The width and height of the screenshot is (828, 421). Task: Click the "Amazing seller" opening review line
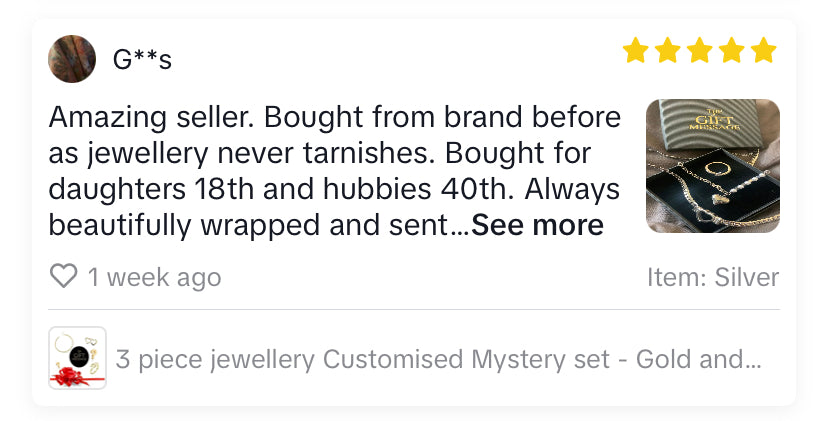tap(334, 119)
